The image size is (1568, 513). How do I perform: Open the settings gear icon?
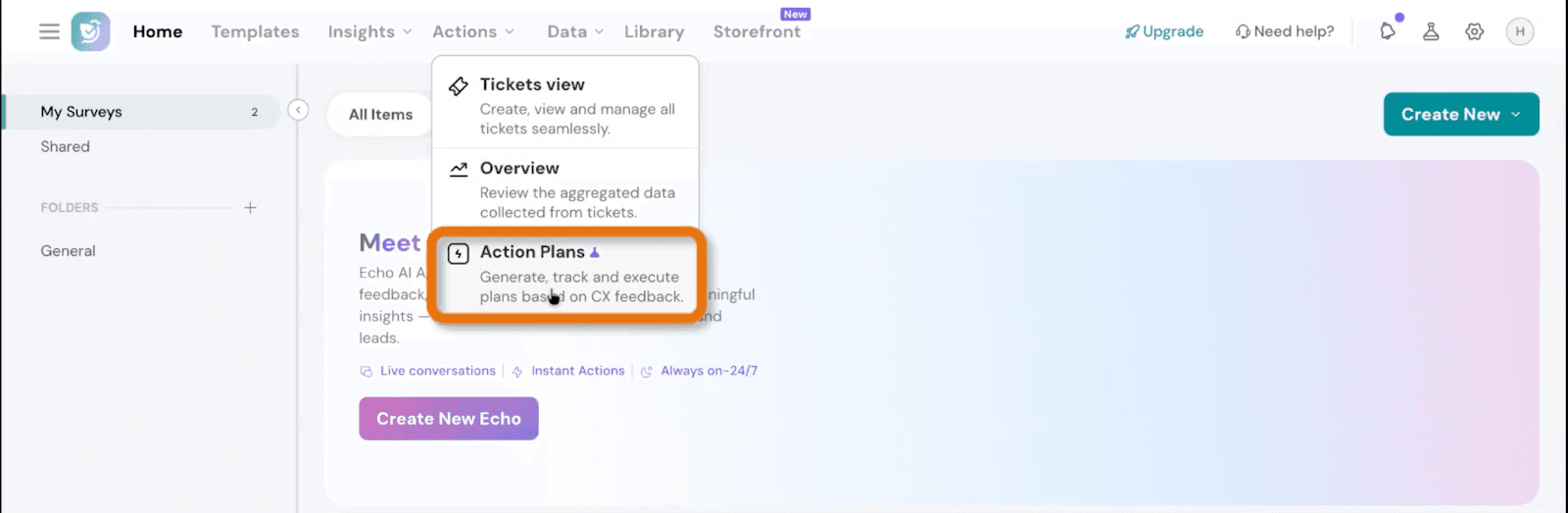[1474, 31]
